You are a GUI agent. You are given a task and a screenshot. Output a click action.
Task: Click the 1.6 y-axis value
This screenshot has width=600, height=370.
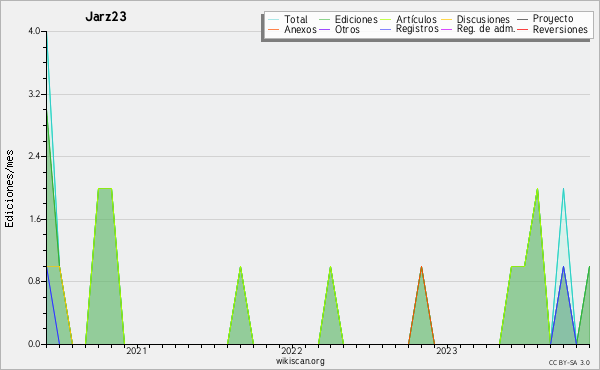[34, 219]
